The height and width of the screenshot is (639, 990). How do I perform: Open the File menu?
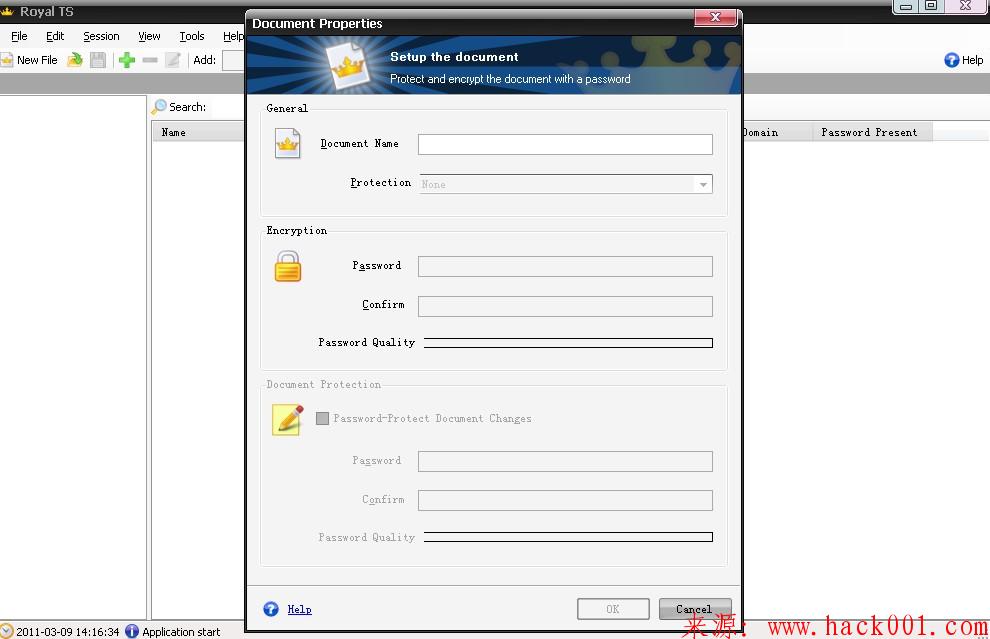pyautogui.click(x=19, y=36)
